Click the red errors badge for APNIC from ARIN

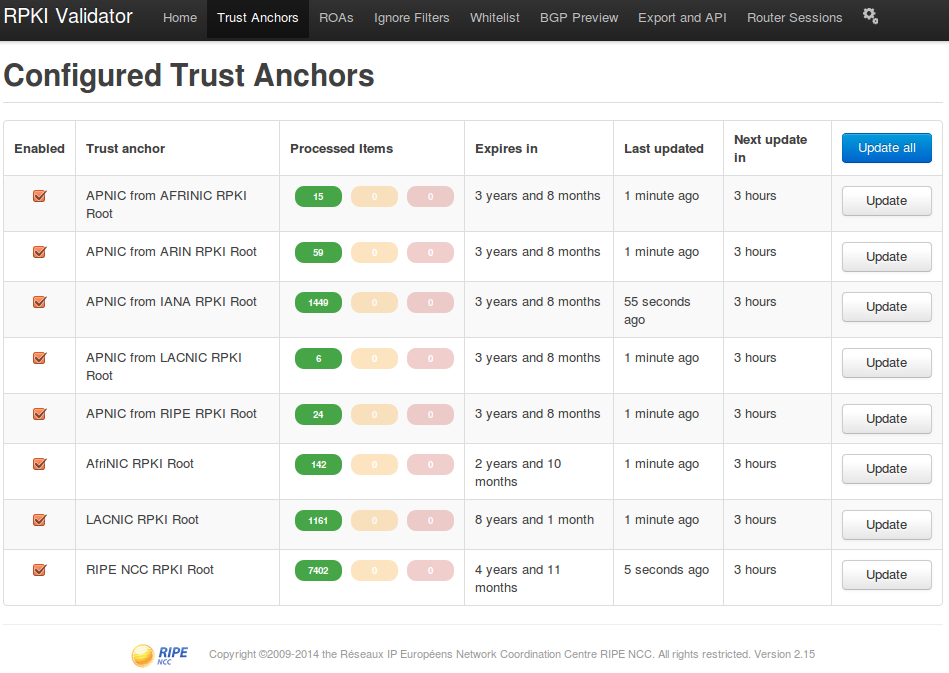[x=430, y=252]
